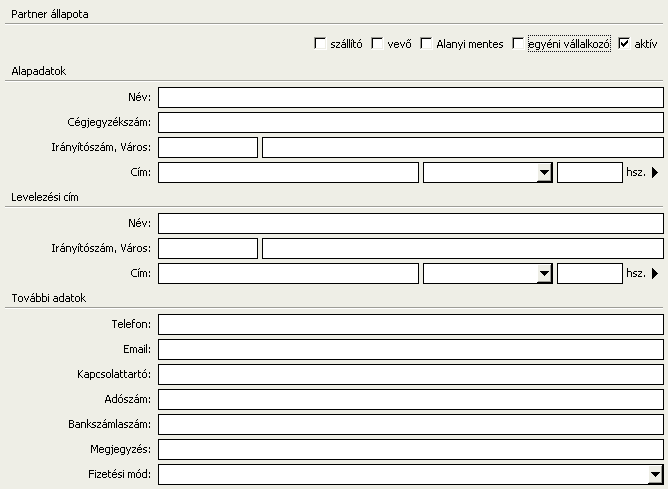Viewport: 668px width, 489px height.
Task: Focus the Cégjegyzékszám input field
Action: 411,123
